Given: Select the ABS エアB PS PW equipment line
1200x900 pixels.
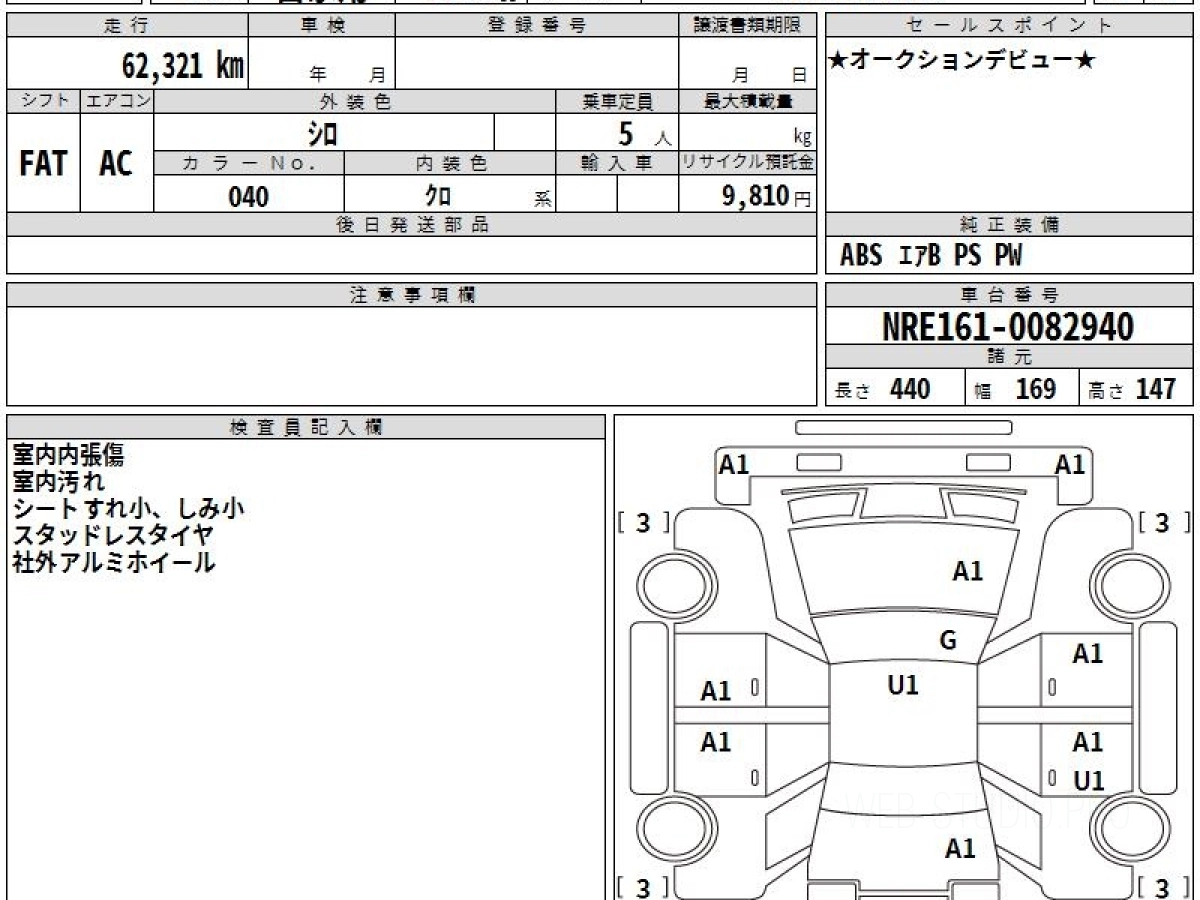Looking at the screenshot, I should (931, 256).
